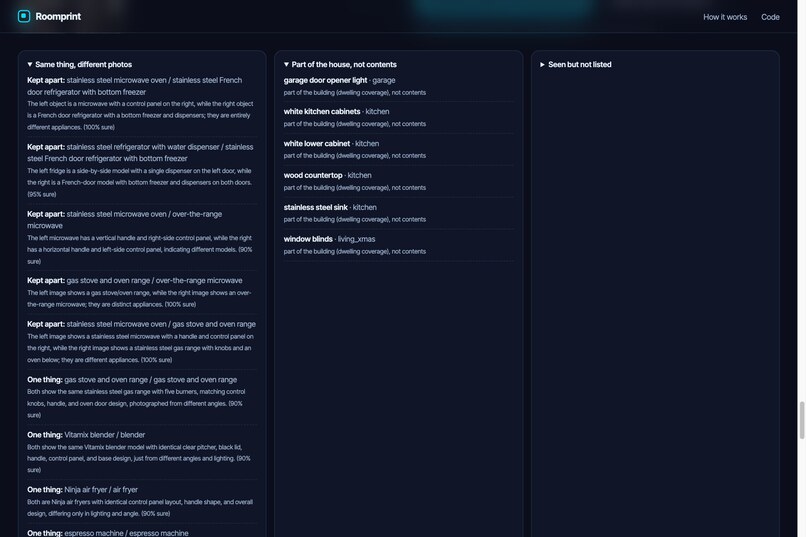The width and height of the screenshot is (806, 537).
Task: Select Kept apart gas stove / over-the-range microwave
Action: click(142, 292)
